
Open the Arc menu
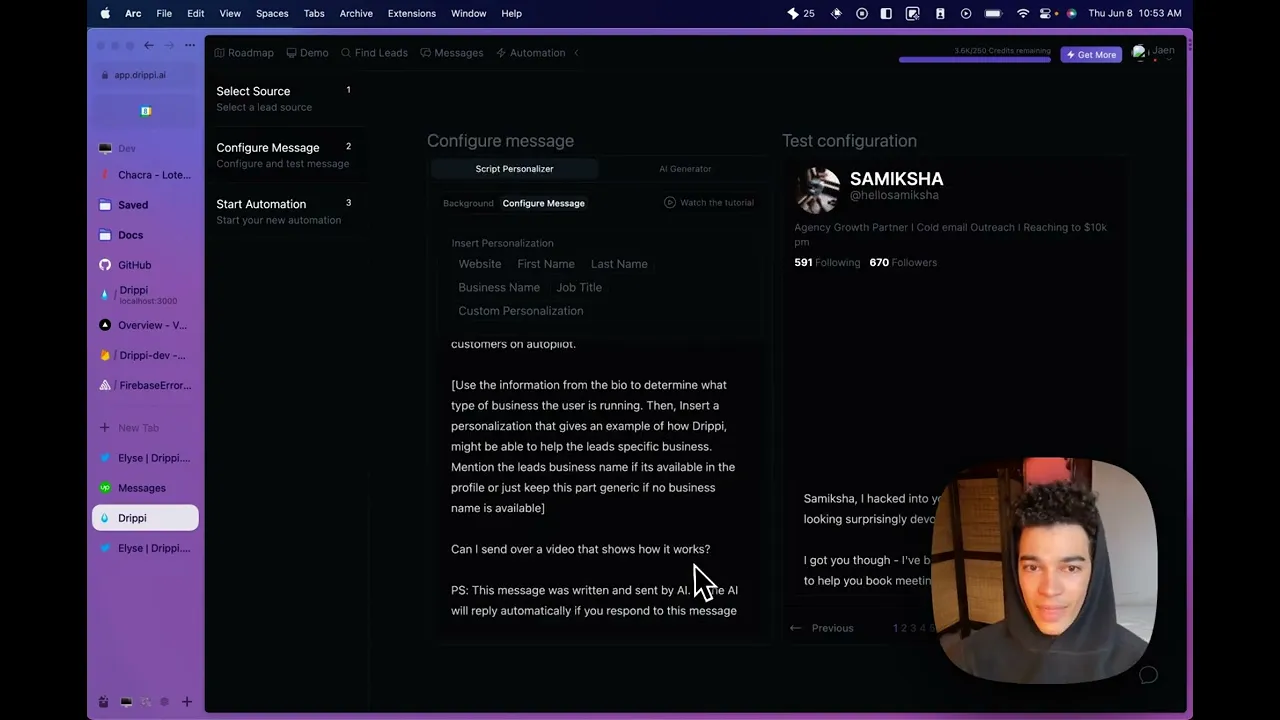(133, 13)
